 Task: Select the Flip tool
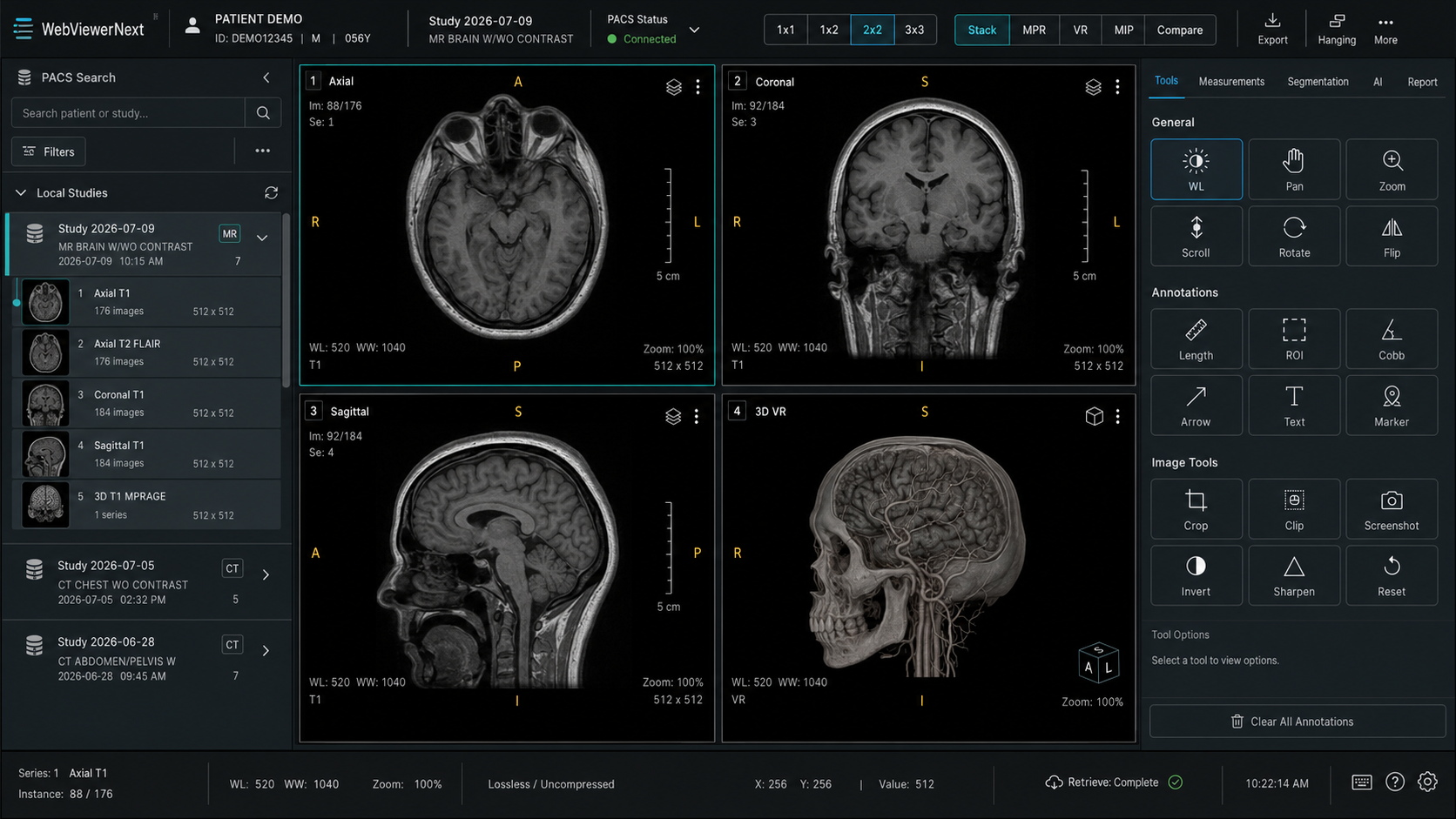(1392, 236)
